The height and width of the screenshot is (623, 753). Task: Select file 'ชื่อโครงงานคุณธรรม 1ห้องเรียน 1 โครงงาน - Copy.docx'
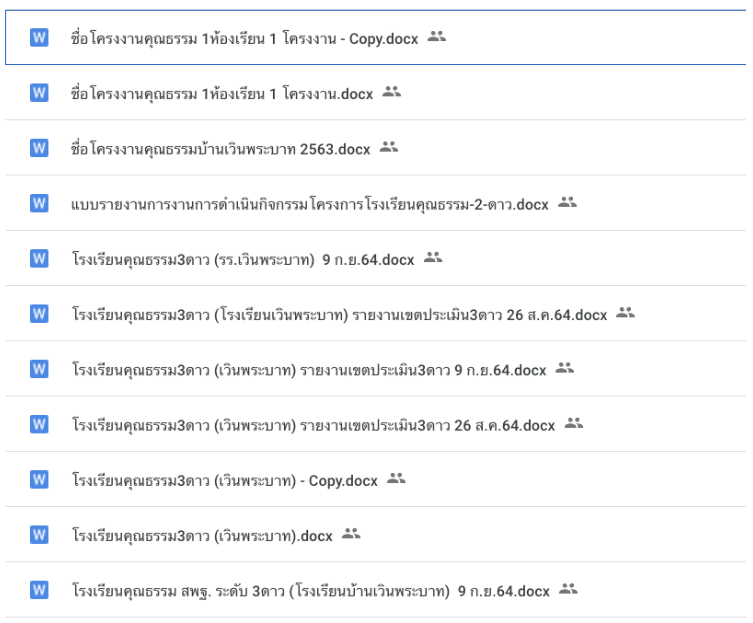[376, 37]
